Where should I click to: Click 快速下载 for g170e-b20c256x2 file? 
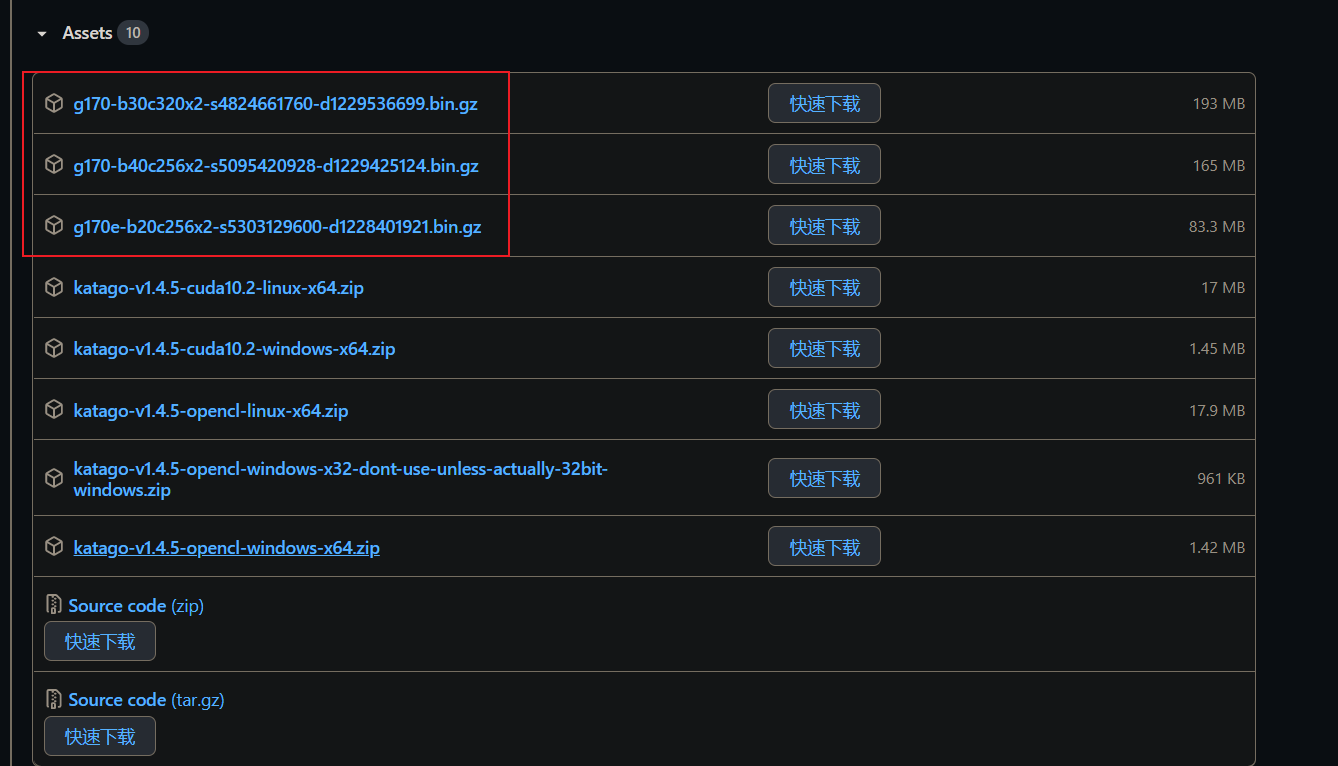point(824,226)
